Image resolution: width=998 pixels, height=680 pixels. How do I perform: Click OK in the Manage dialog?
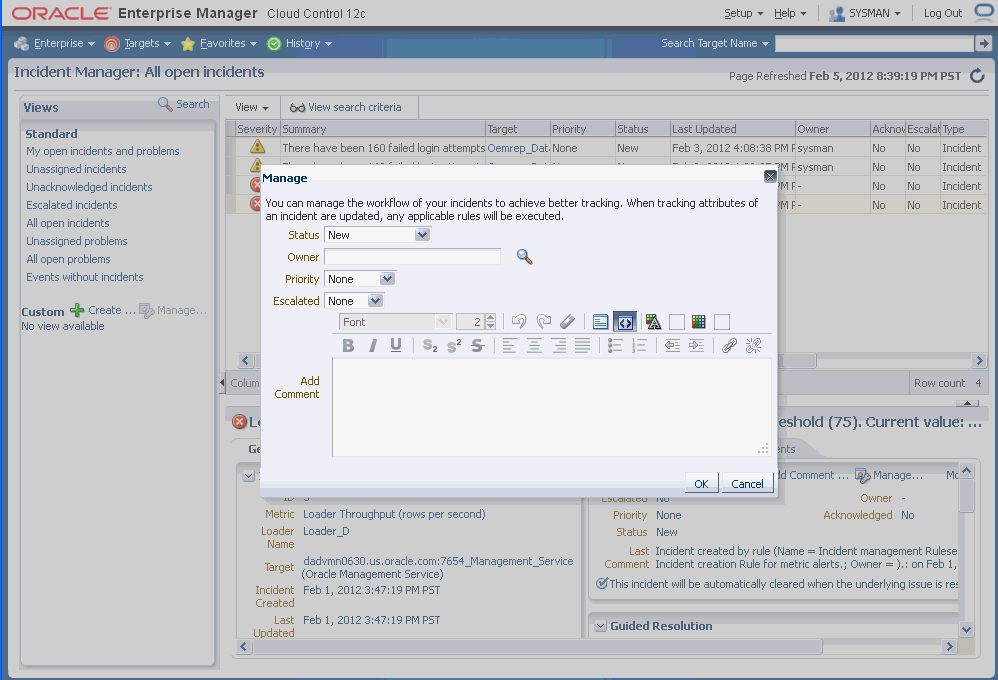click(701, 483)
